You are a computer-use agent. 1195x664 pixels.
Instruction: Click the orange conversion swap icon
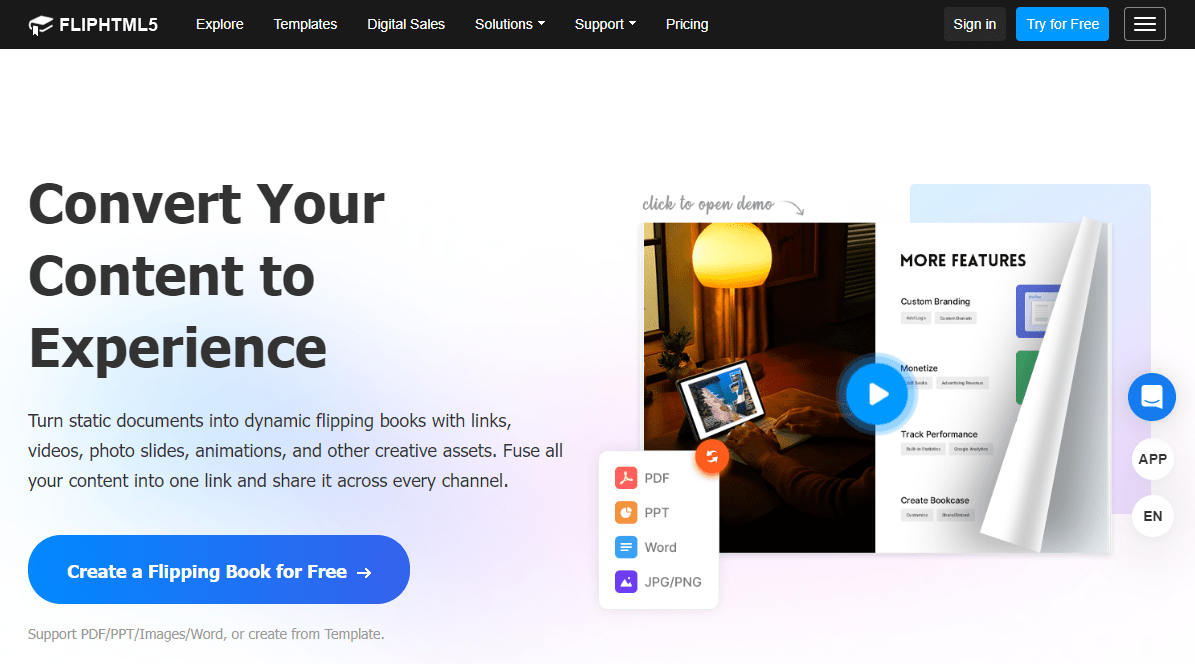[712, 457]
